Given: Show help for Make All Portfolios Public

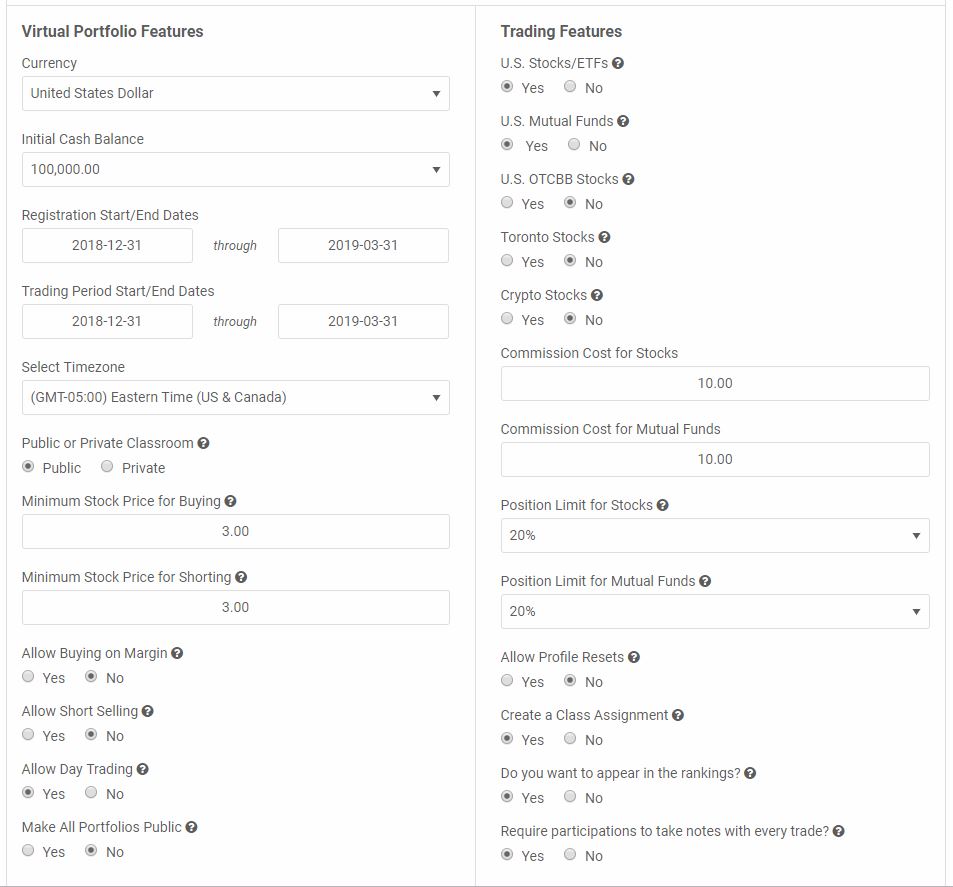Looking at the screenshot, I should 191,827.
